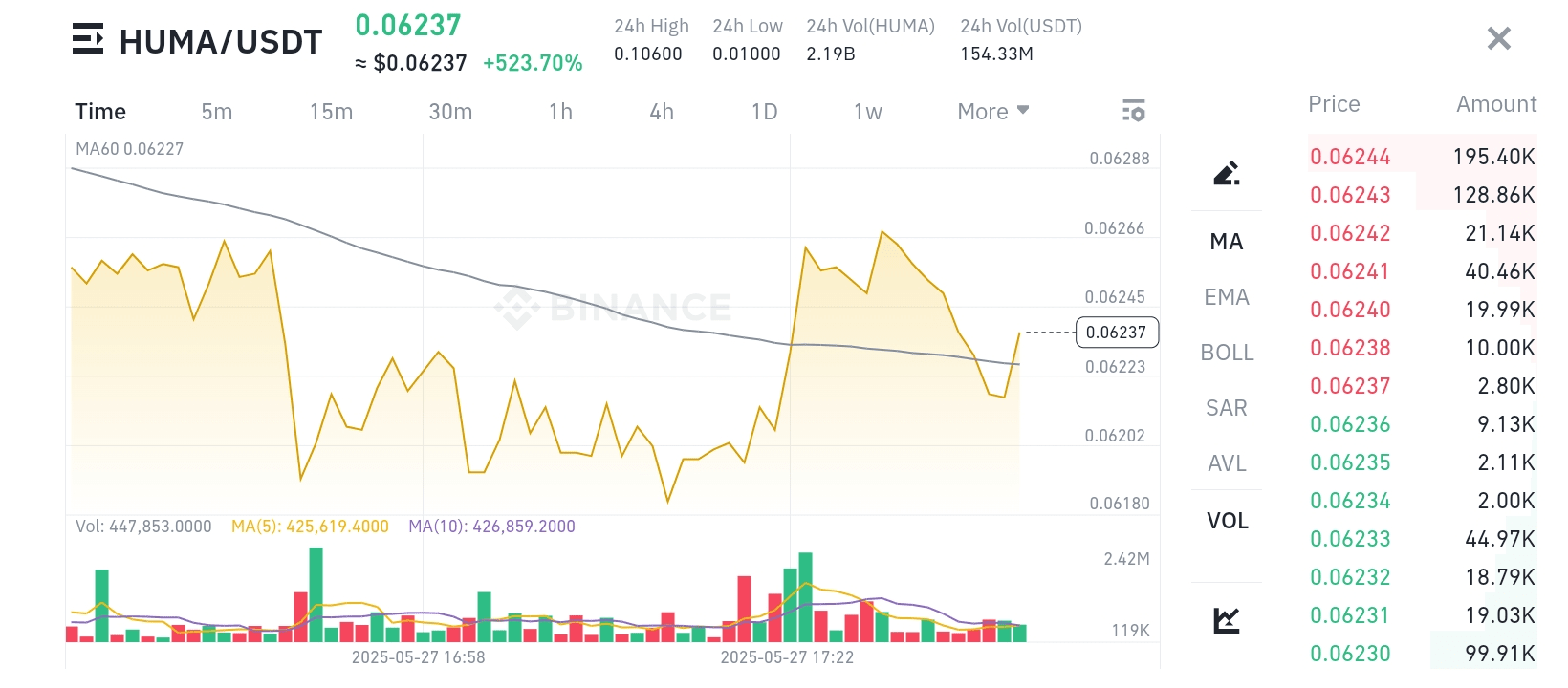Enable the SAR indicator
This screenshot has height=688, width=1568.
(x=1227, y=408)
